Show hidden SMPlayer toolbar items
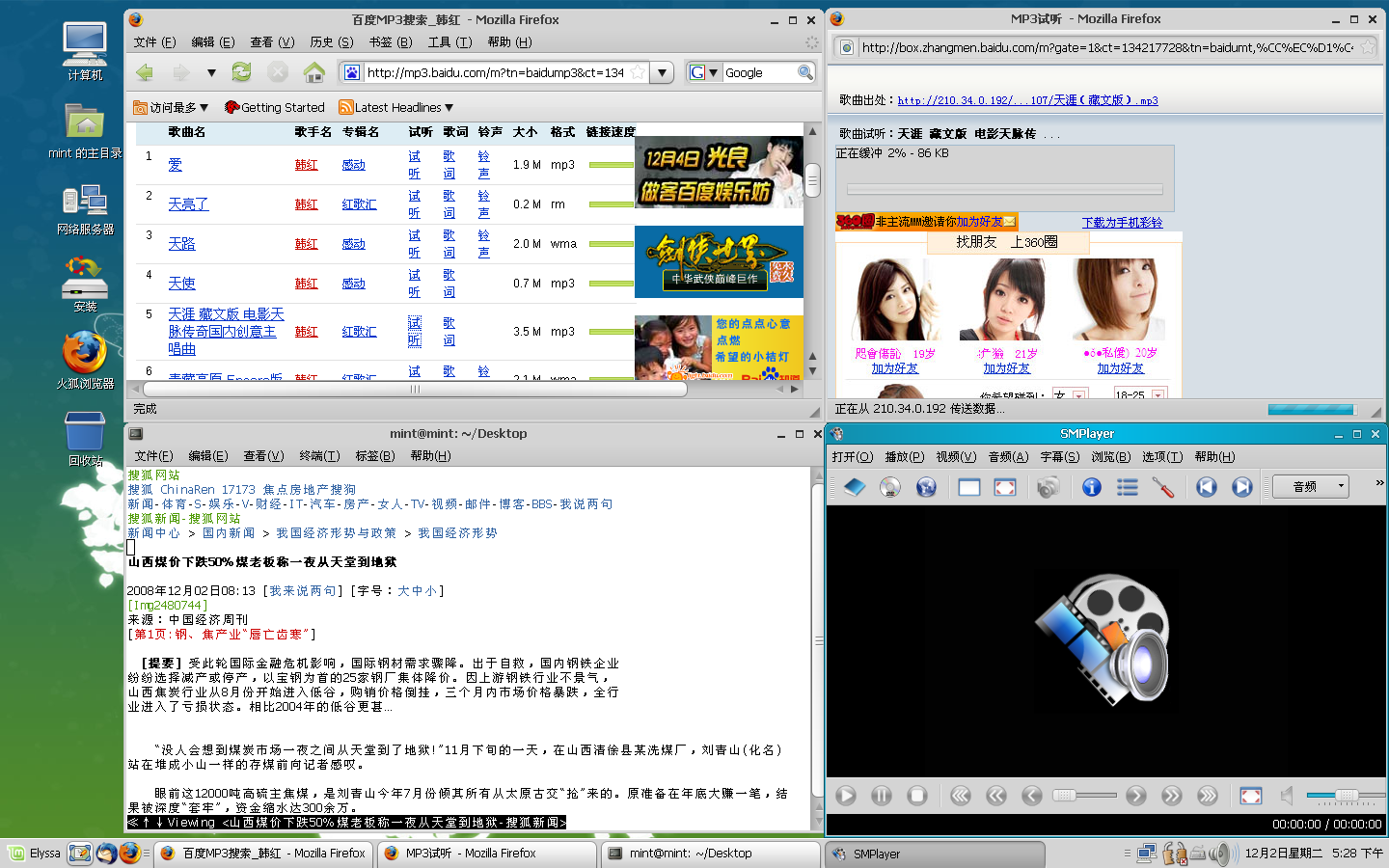1389x868 pixels. [x=1379, y=483]
